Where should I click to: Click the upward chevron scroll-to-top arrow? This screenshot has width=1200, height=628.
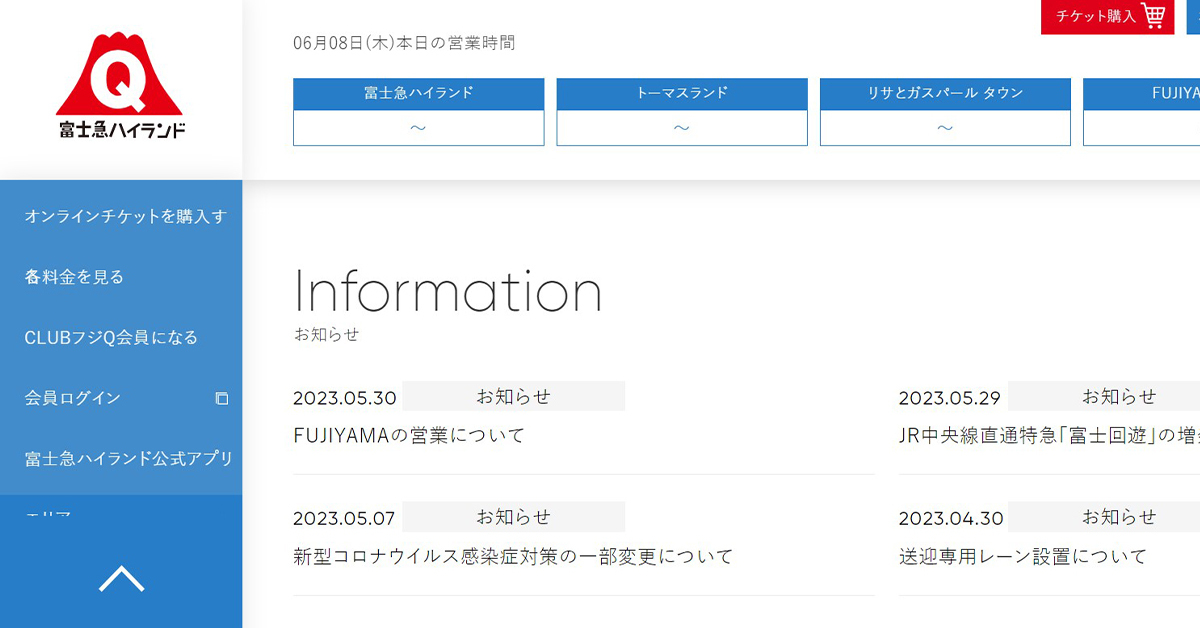point(121,579)
